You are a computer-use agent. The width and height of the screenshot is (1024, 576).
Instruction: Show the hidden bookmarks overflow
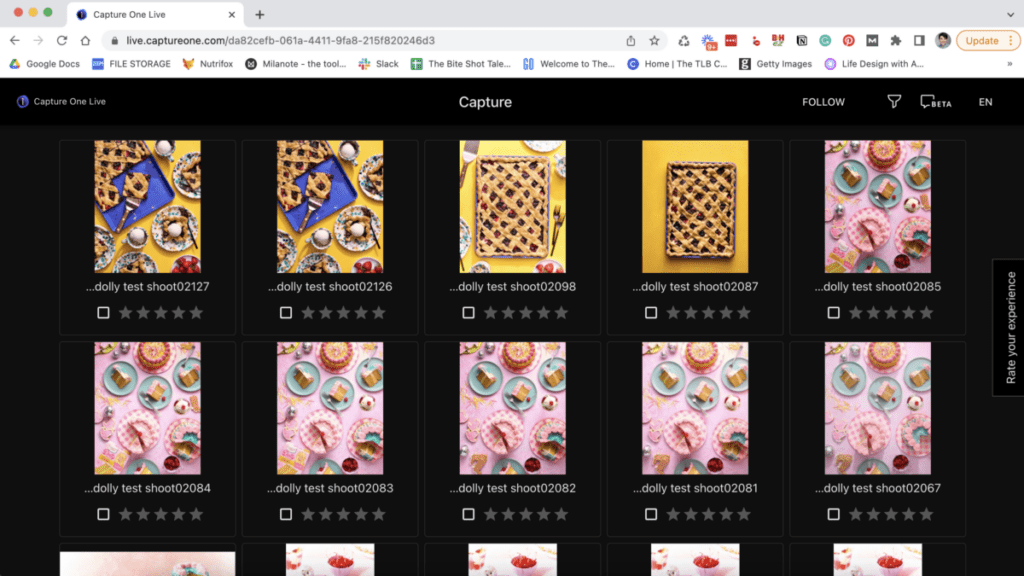coord(1010,64)
